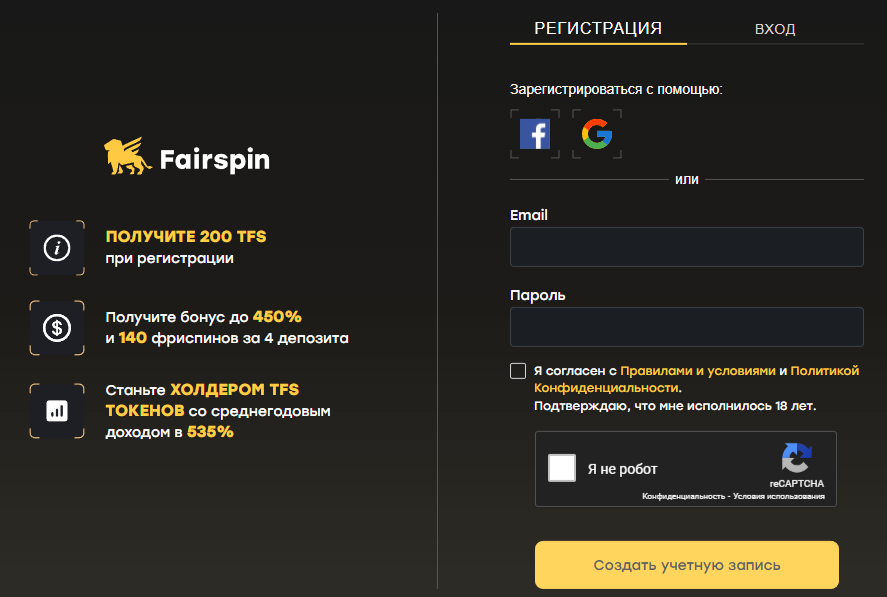Sign up using Google
The width and height of the screenshot is (887, 597).
pyautogui.click(x=597, y=133)
